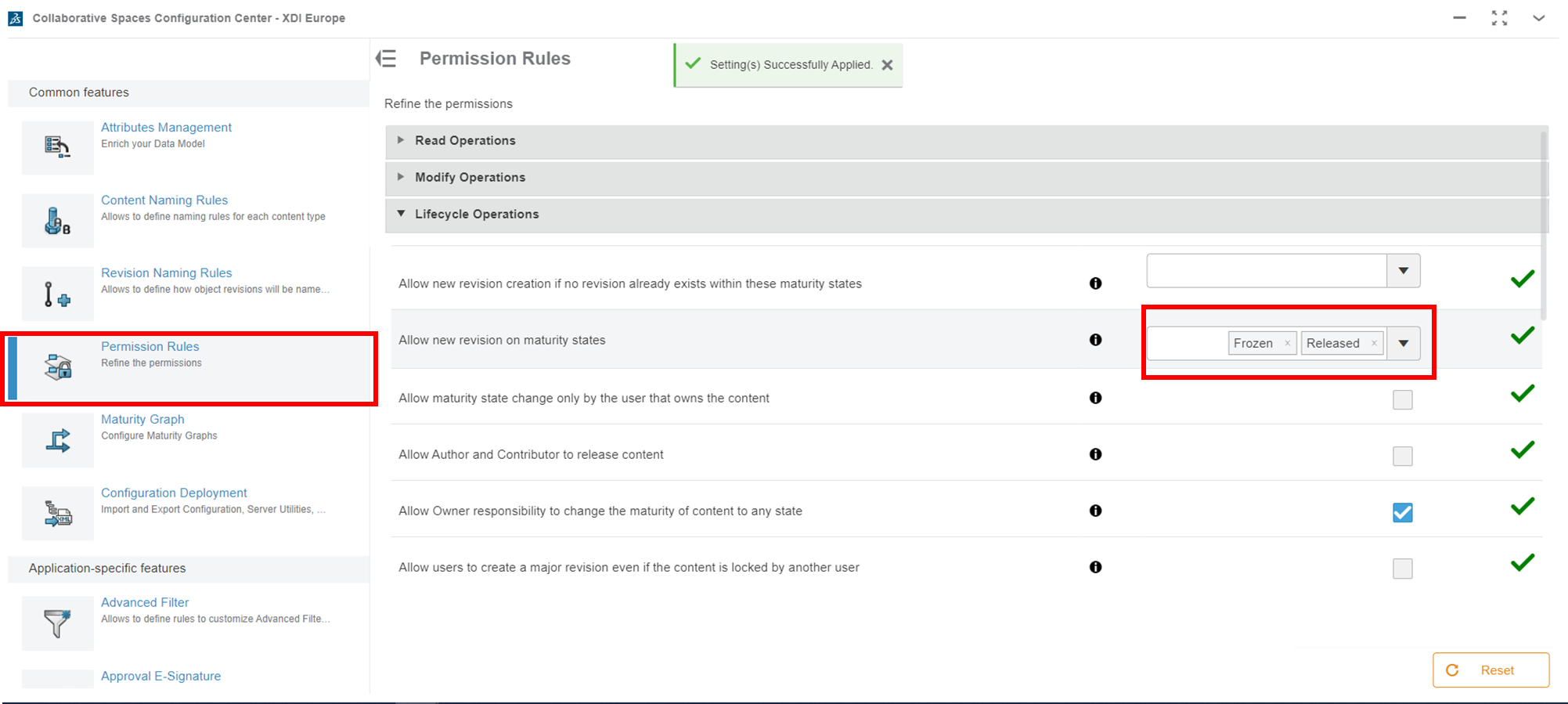This screenshot has height=704, width=1568.
Task: Expand the Modify Operations section
Action: tap(470, 178)
